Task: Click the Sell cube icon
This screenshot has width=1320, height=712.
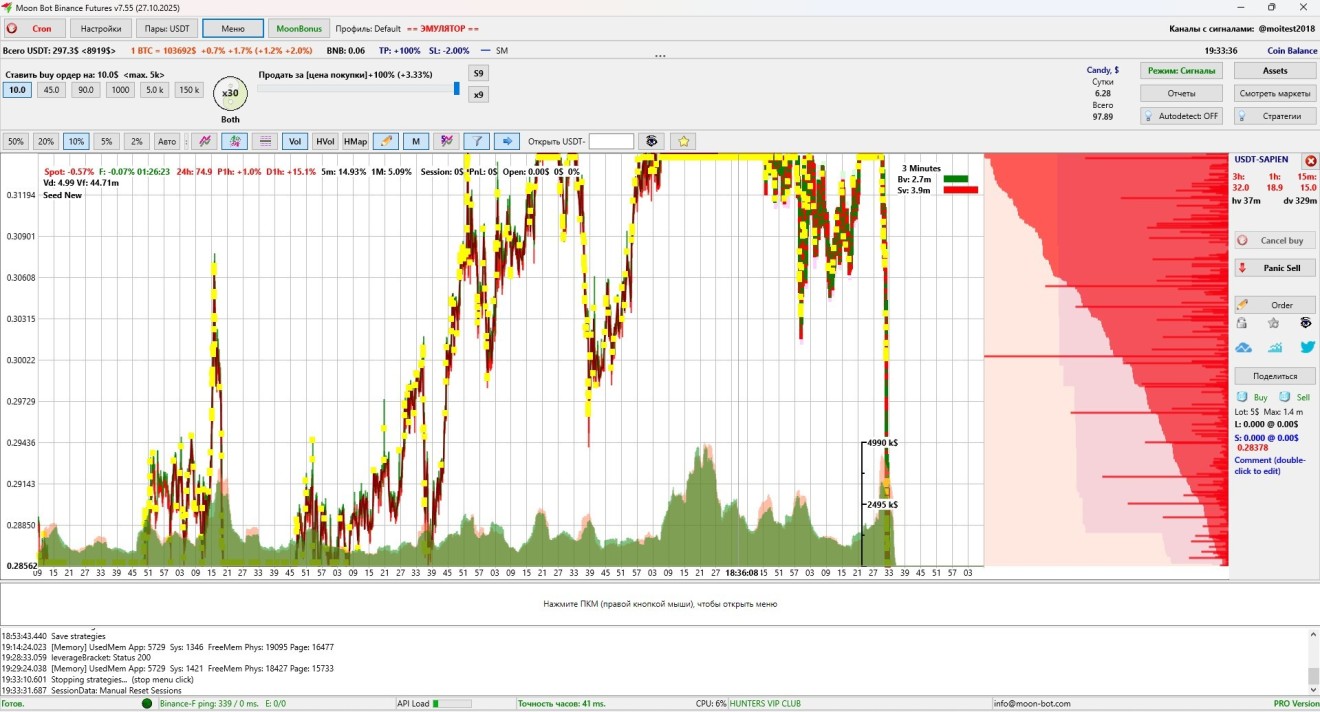Action: (1285, 397)
